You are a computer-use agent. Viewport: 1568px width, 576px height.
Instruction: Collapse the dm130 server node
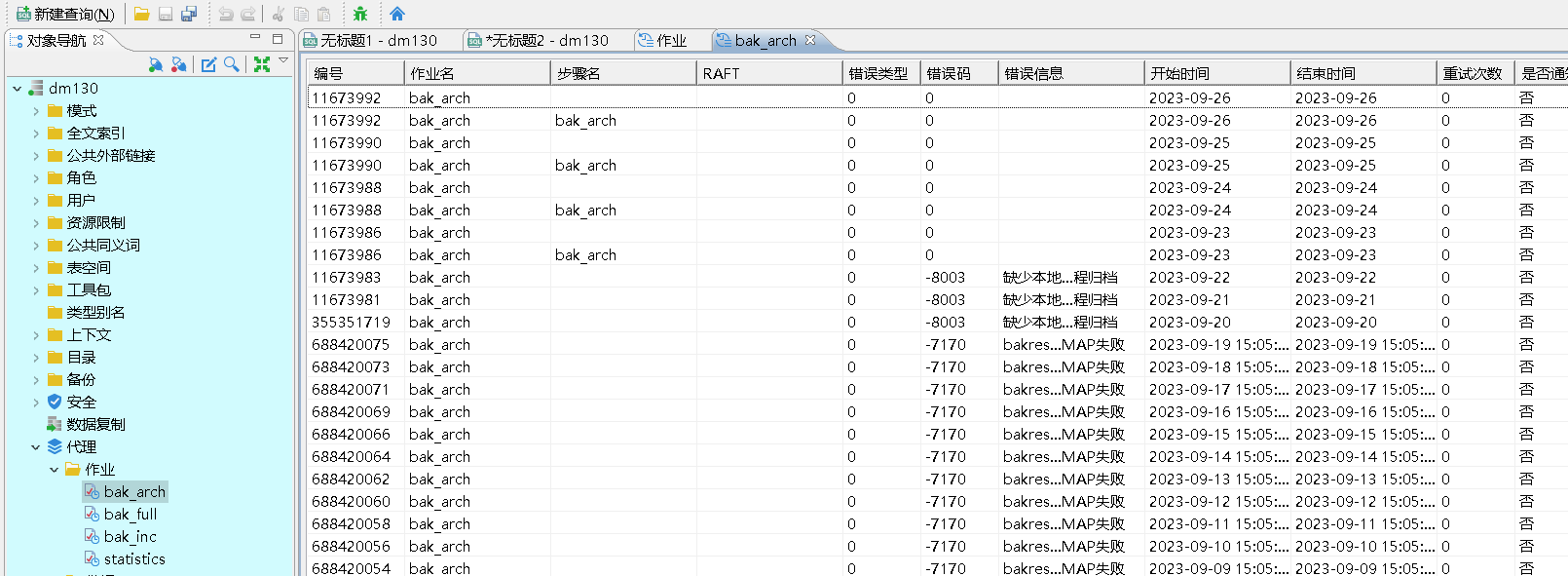(18, 89)
